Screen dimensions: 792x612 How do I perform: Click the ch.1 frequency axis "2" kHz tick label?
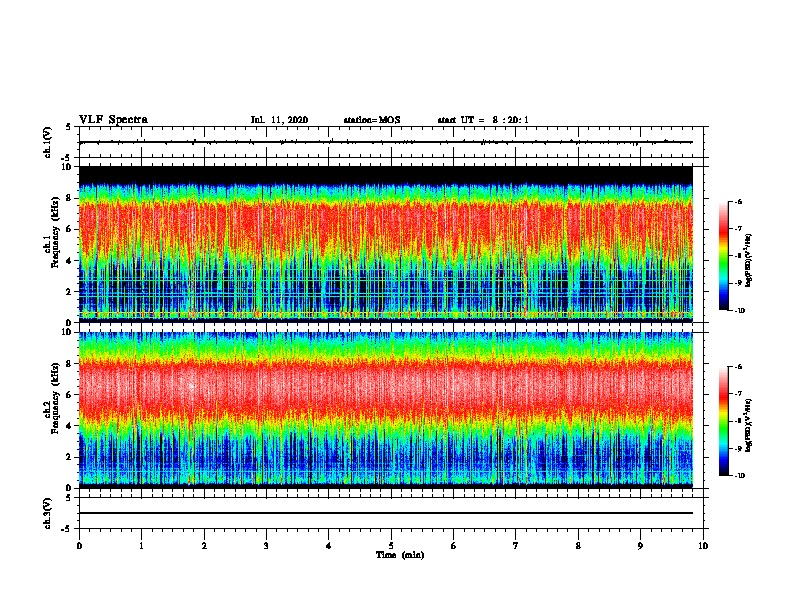click(69, 292)
